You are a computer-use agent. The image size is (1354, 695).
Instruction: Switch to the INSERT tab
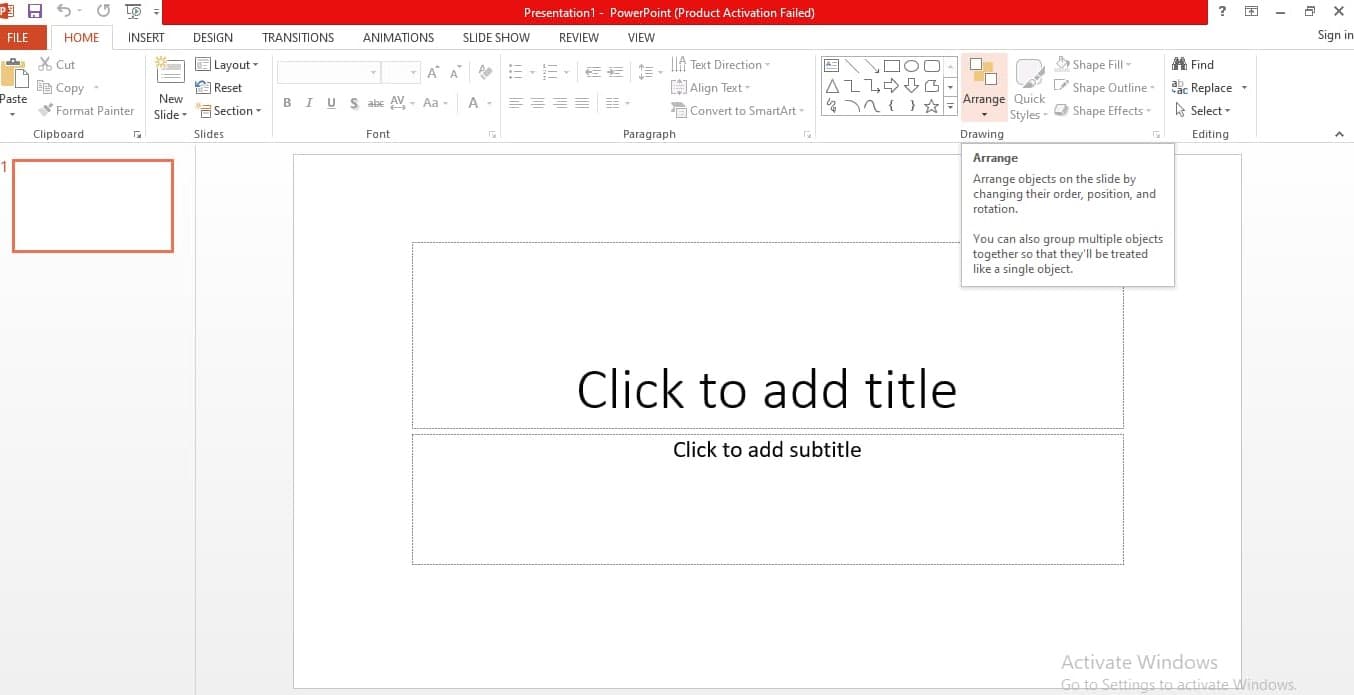click(146, 38)
